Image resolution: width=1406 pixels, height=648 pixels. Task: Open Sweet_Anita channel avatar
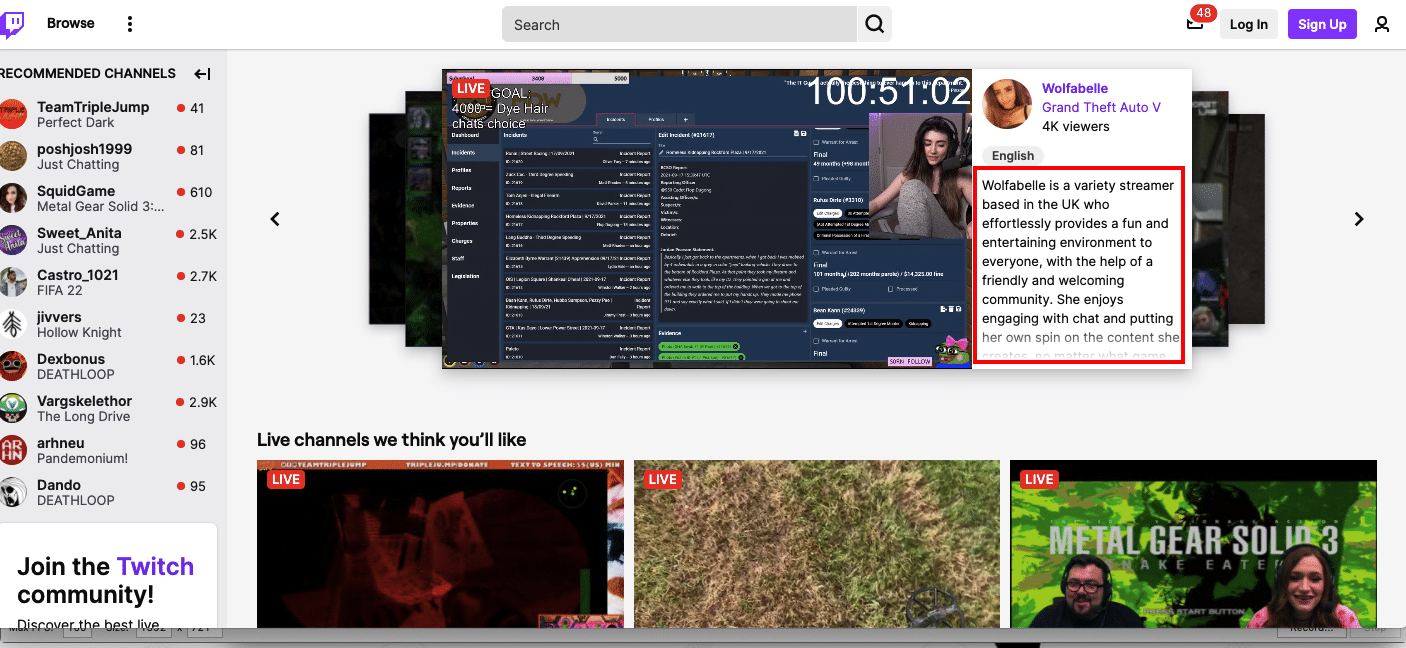(13, 240)
